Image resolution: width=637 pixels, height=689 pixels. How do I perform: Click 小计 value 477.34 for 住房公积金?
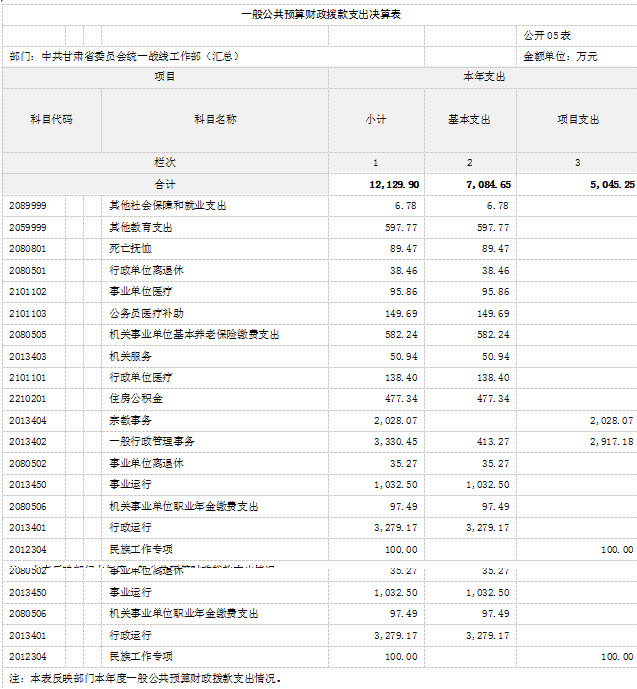[x=401, y=399]
